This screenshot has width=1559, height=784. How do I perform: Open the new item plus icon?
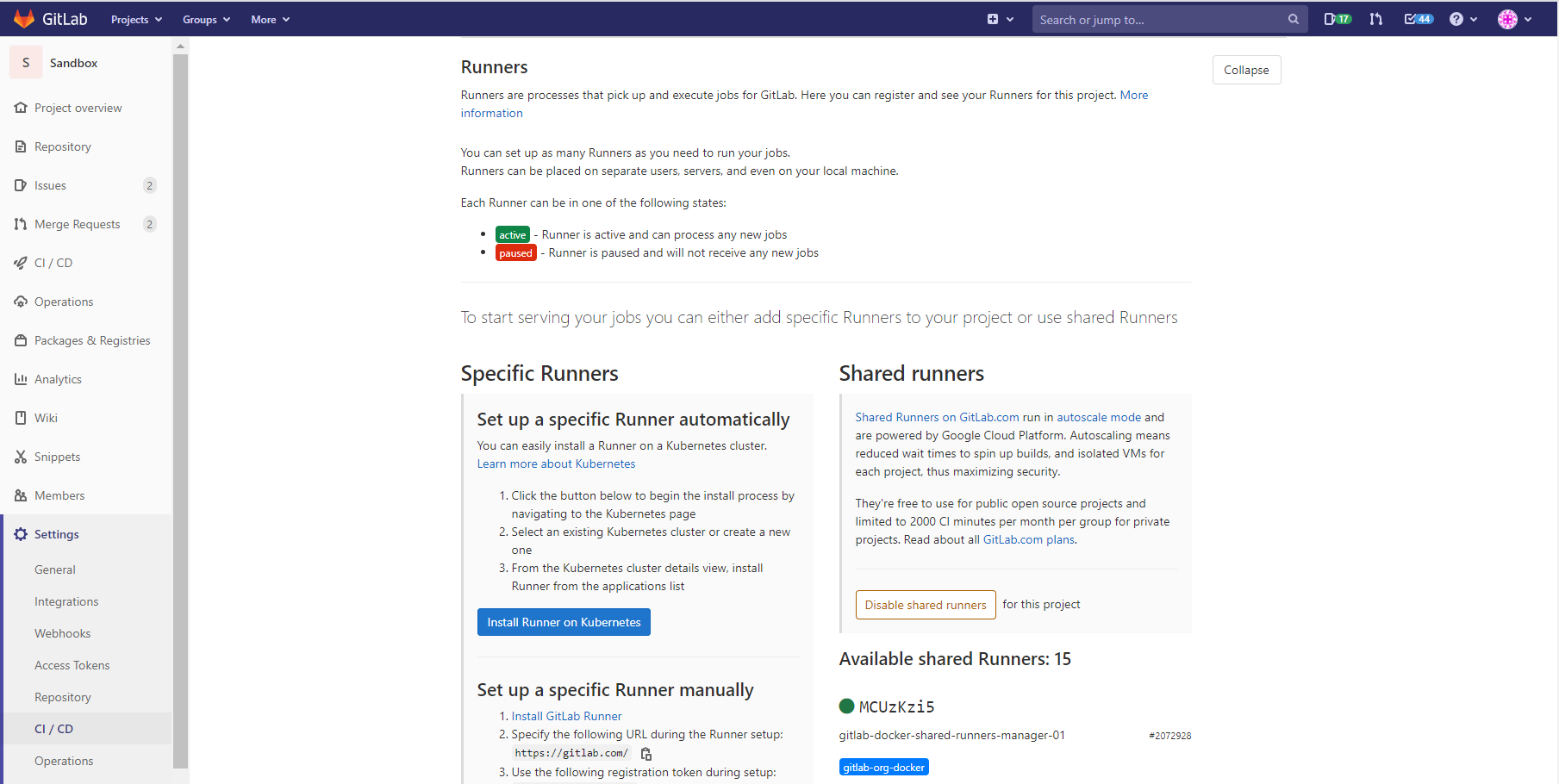tap(993, 19)
